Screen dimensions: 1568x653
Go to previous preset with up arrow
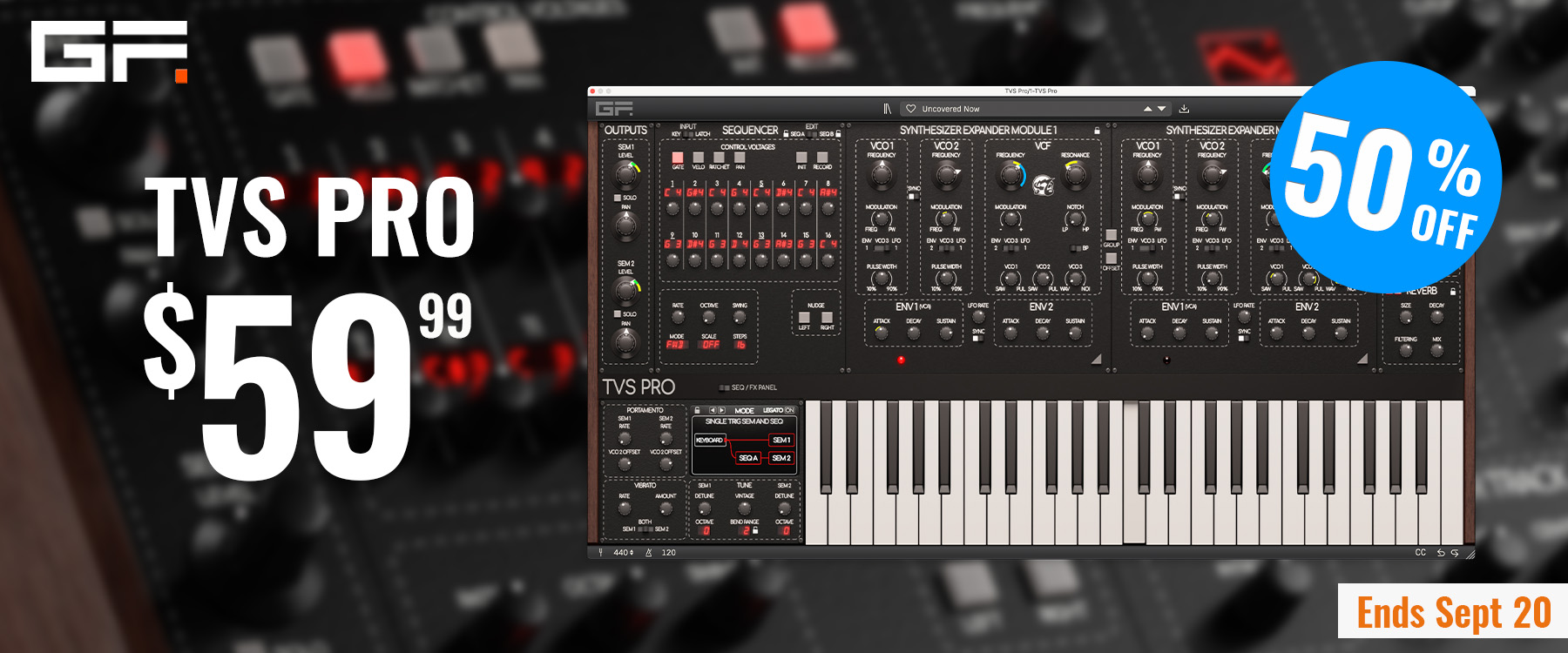[1147, 109]
